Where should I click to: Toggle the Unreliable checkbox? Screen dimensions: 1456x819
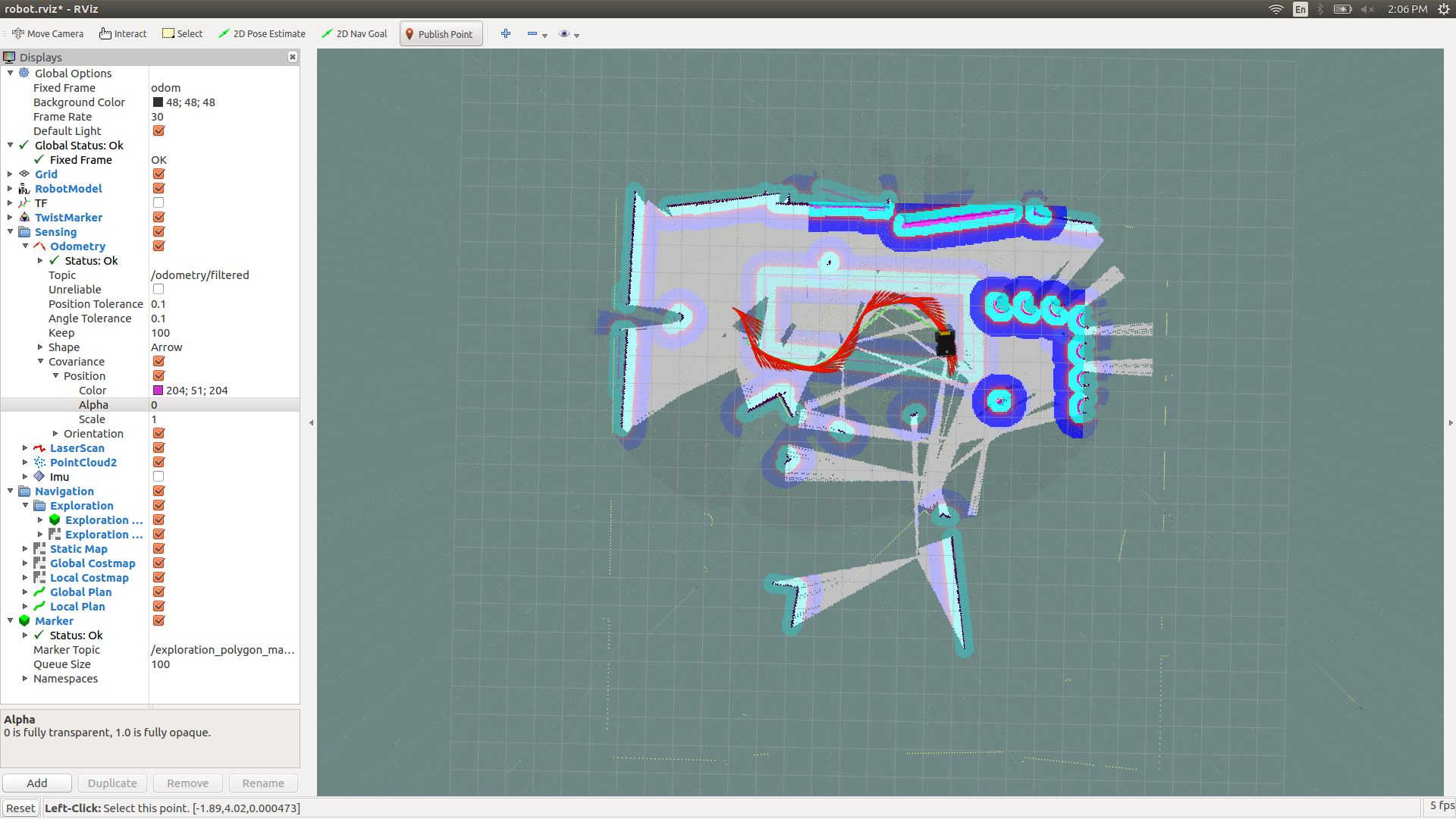point(158,290)
